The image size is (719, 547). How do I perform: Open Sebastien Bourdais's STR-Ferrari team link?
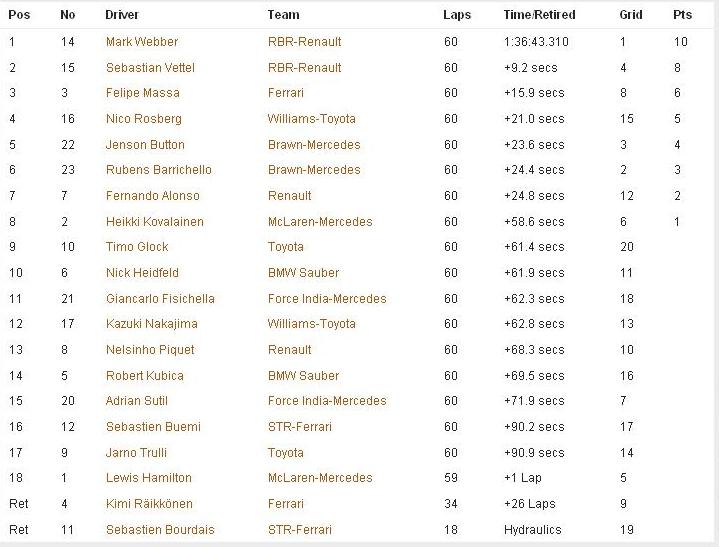(300, 530)
